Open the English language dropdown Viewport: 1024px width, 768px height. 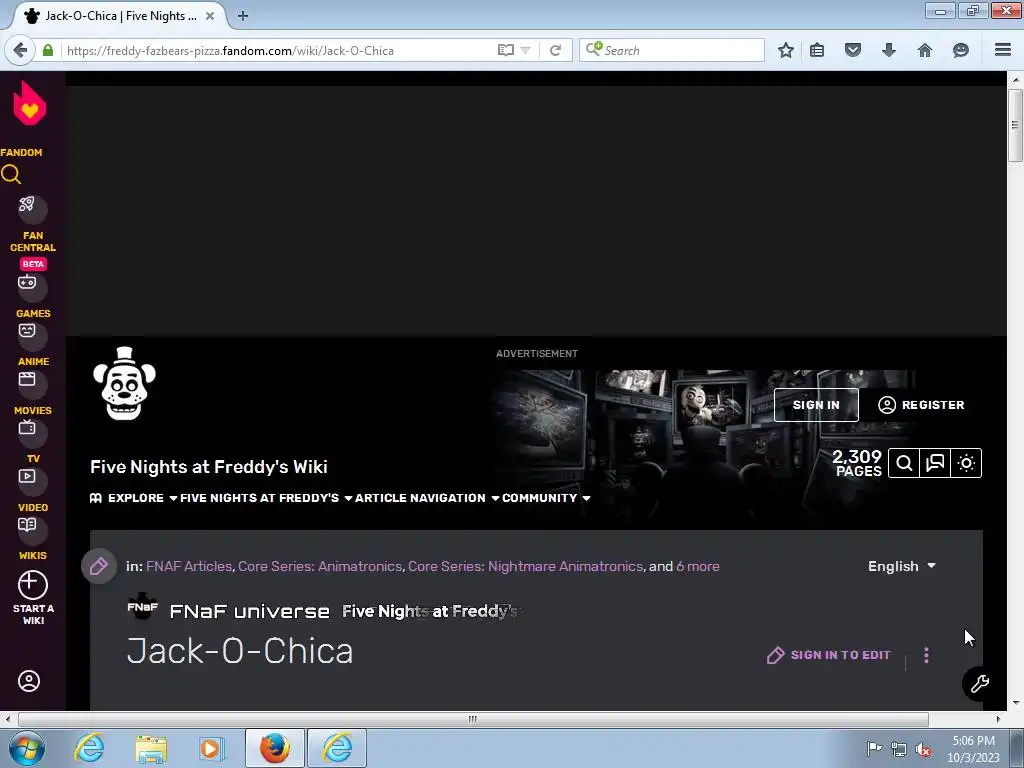point(902,566)
